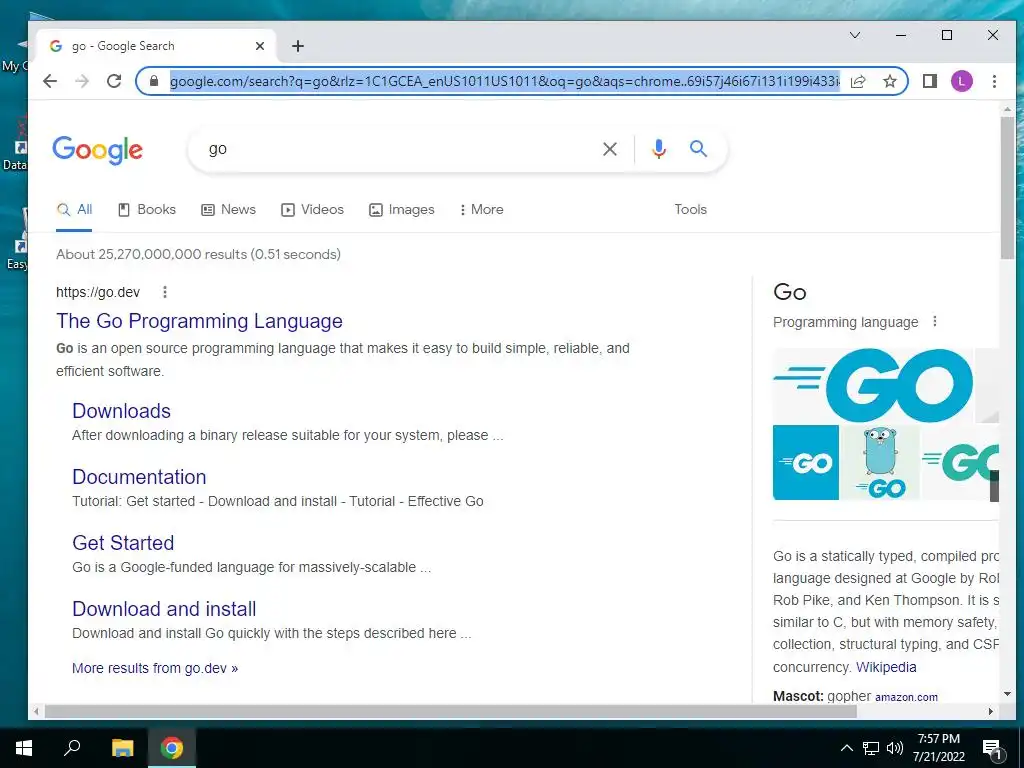
Task: Open the tab search chevron
Action: (855, 35)
